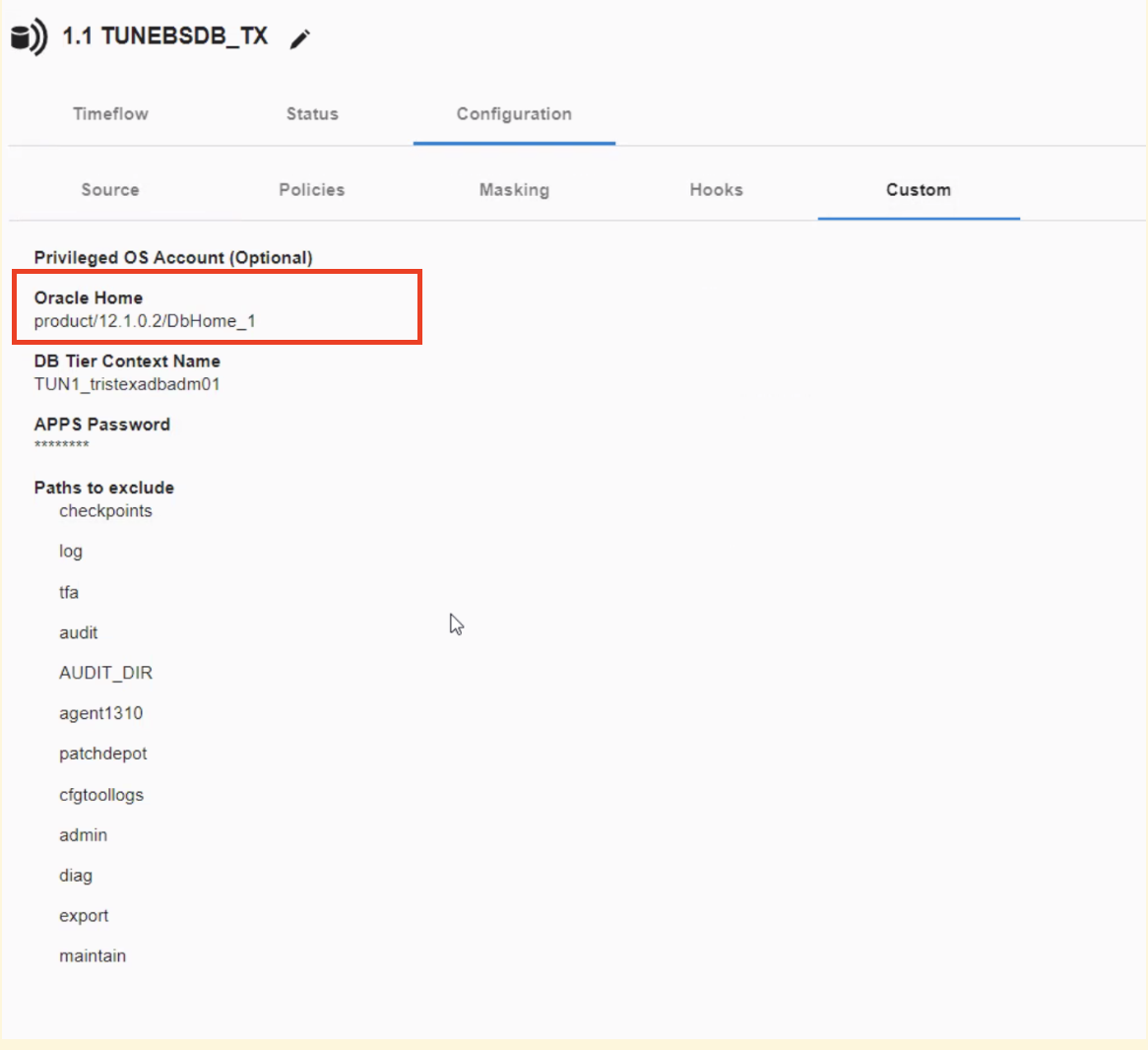Click the agent1310 excluded path
This screenshot has width=1148, height=1050.
[x=100, y=713]
